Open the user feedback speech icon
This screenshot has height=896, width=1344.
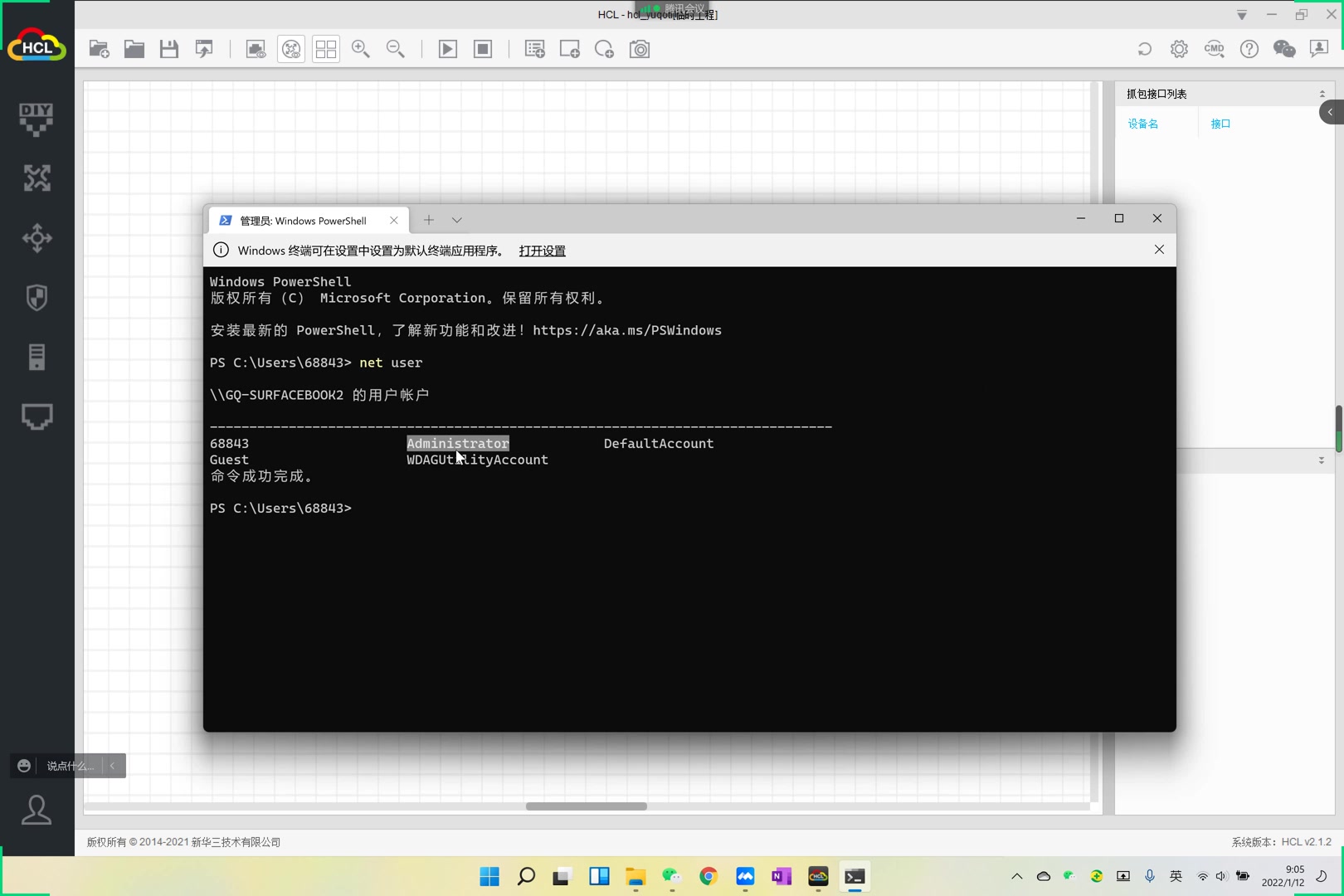(1319, 49)
